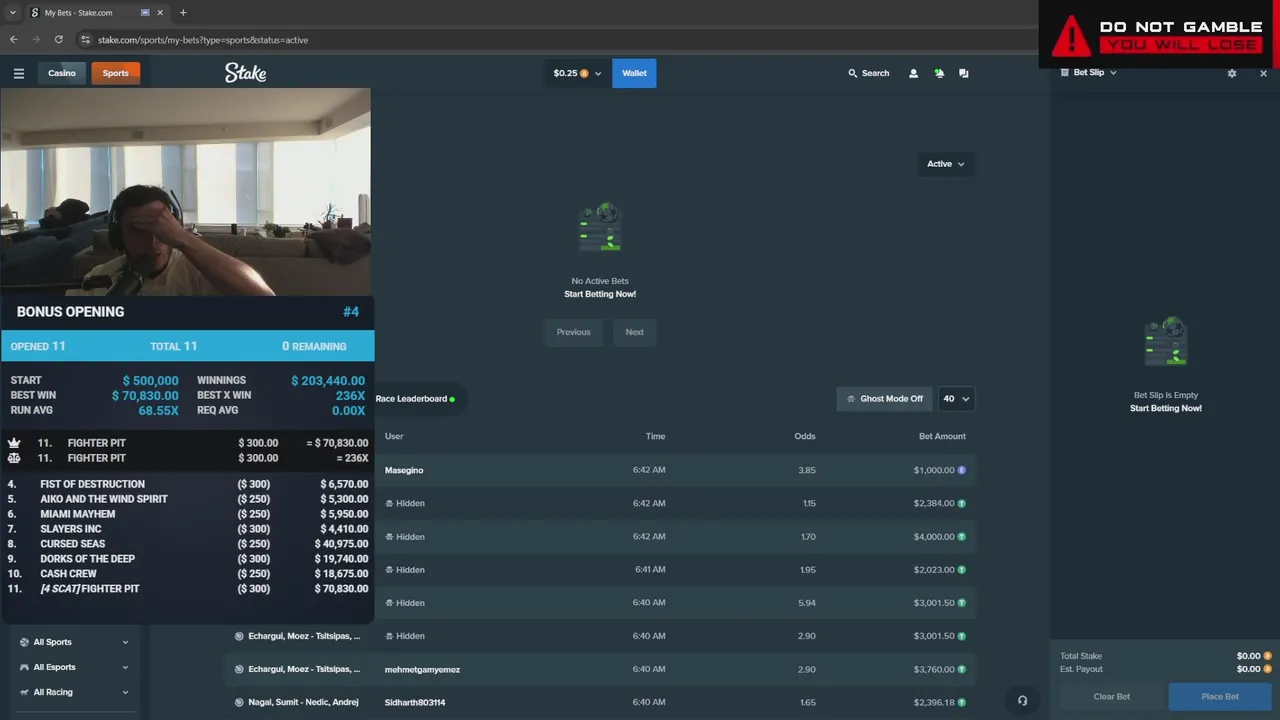The image size is (1280, 720).
Task: Click the 6:41 AM time cell
Action: click(650, 570)
